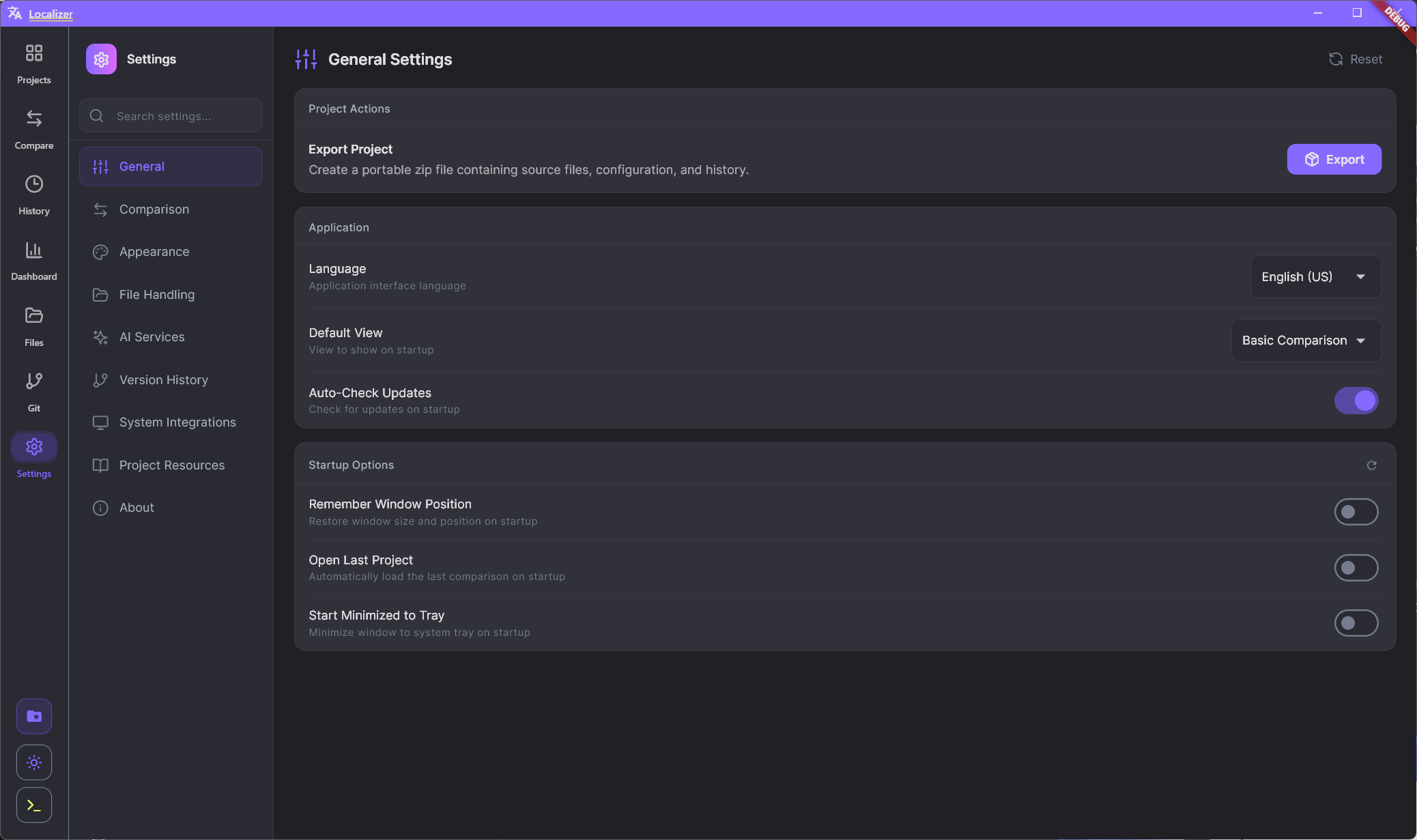
Task: Click the bookmarked folder icon at bottom left
Action: [33, 716]
